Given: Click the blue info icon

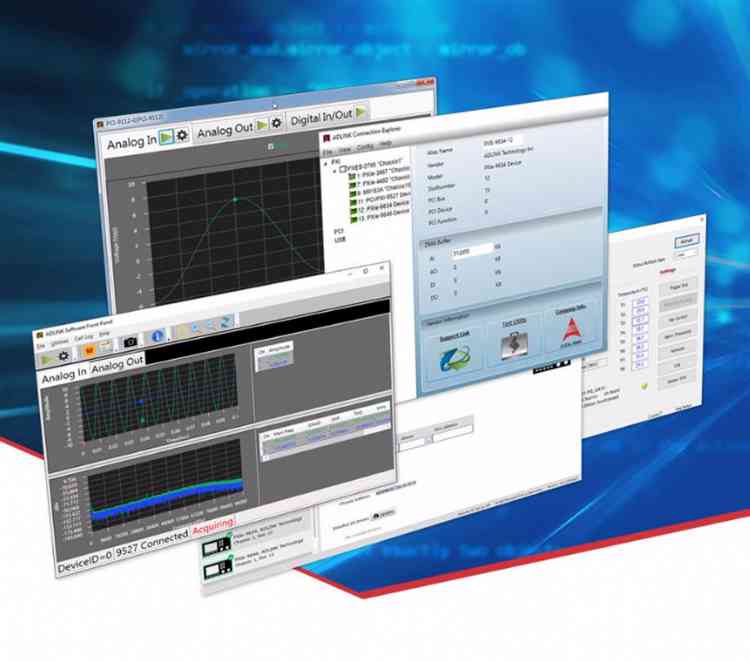Looking at the screenshot, I should tap(157, 336).
